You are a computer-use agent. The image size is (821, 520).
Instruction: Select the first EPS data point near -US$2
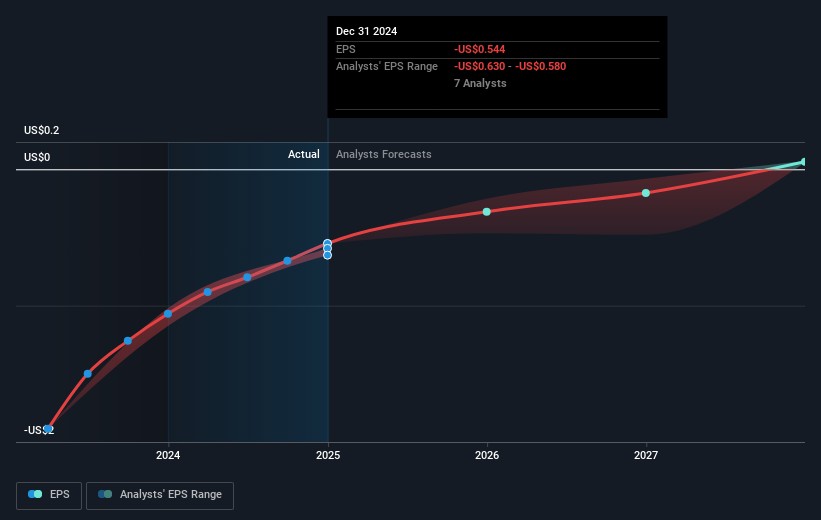click(x=48, y=429)
